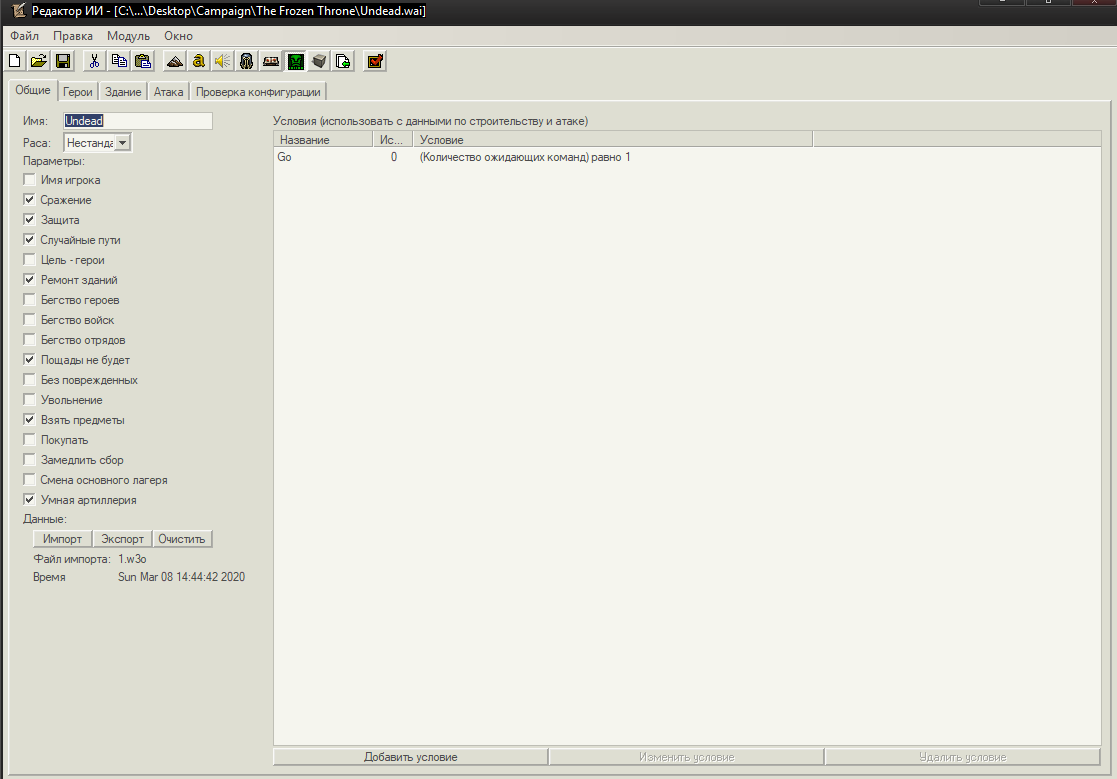Image resolution: width=1117 pixels, height=779 pixels.
Task: Click the Имя input field containing Undead
Action: [137, 121]
